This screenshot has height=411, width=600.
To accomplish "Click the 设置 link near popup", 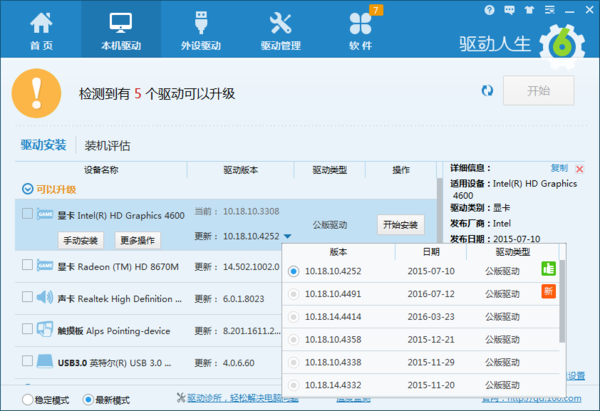I will tap(576, 376).
